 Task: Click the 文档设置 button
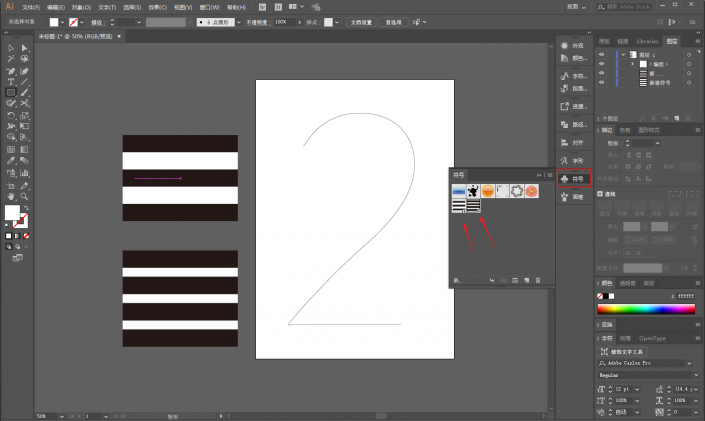(x=361, y=22)
